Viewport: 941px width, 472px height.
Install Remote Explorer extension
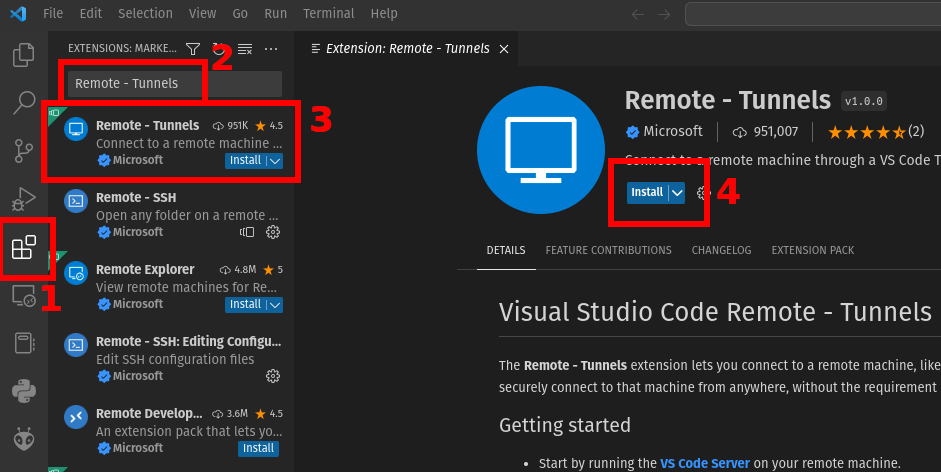point(245,304)
